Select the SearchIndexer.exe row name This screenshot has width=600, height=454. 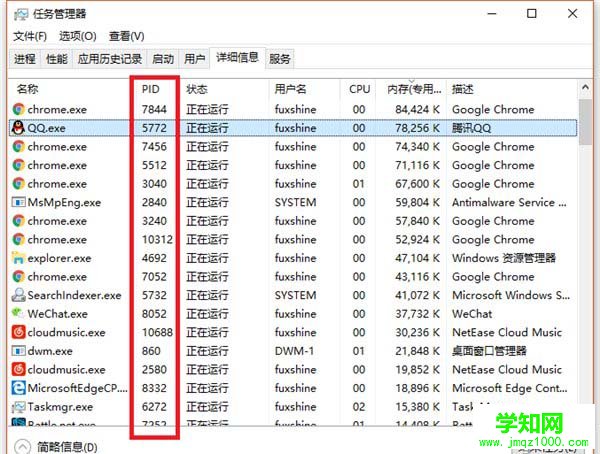74,295
